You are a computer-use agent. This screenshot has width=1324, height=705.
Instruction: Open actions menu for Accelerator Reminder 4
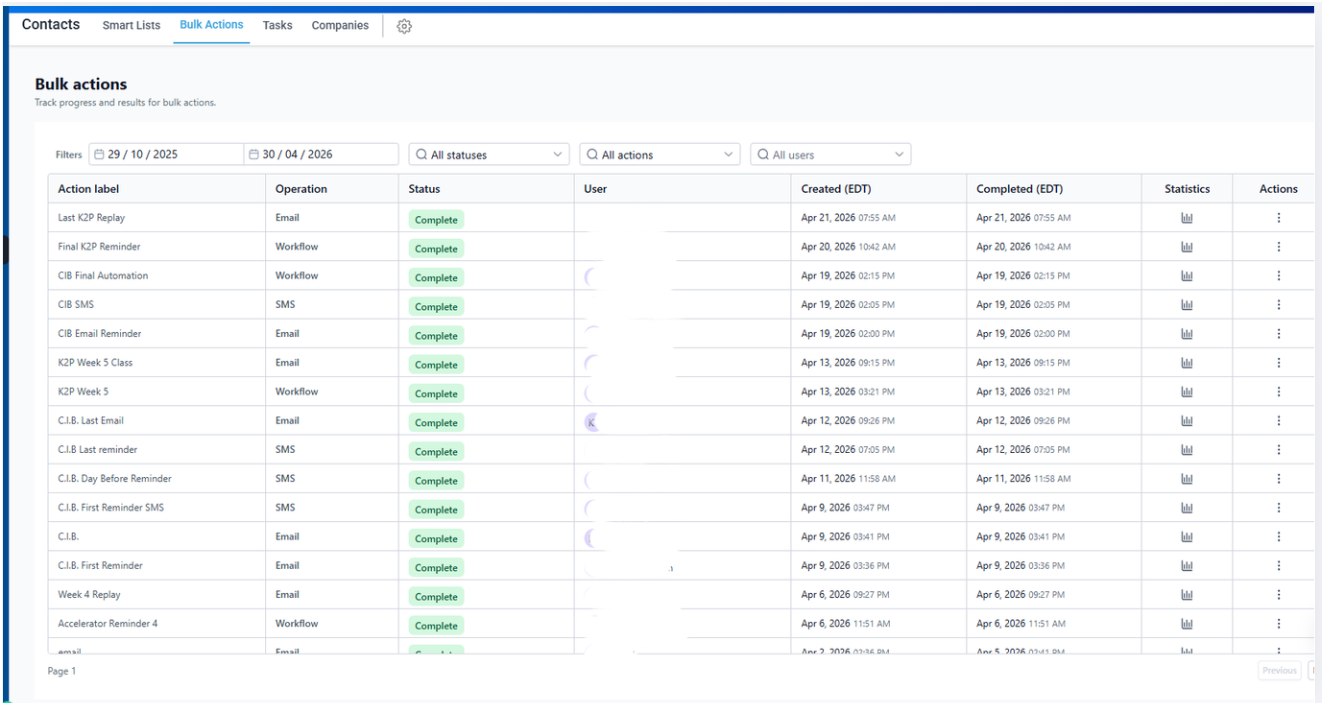(x=1278, y=624)
